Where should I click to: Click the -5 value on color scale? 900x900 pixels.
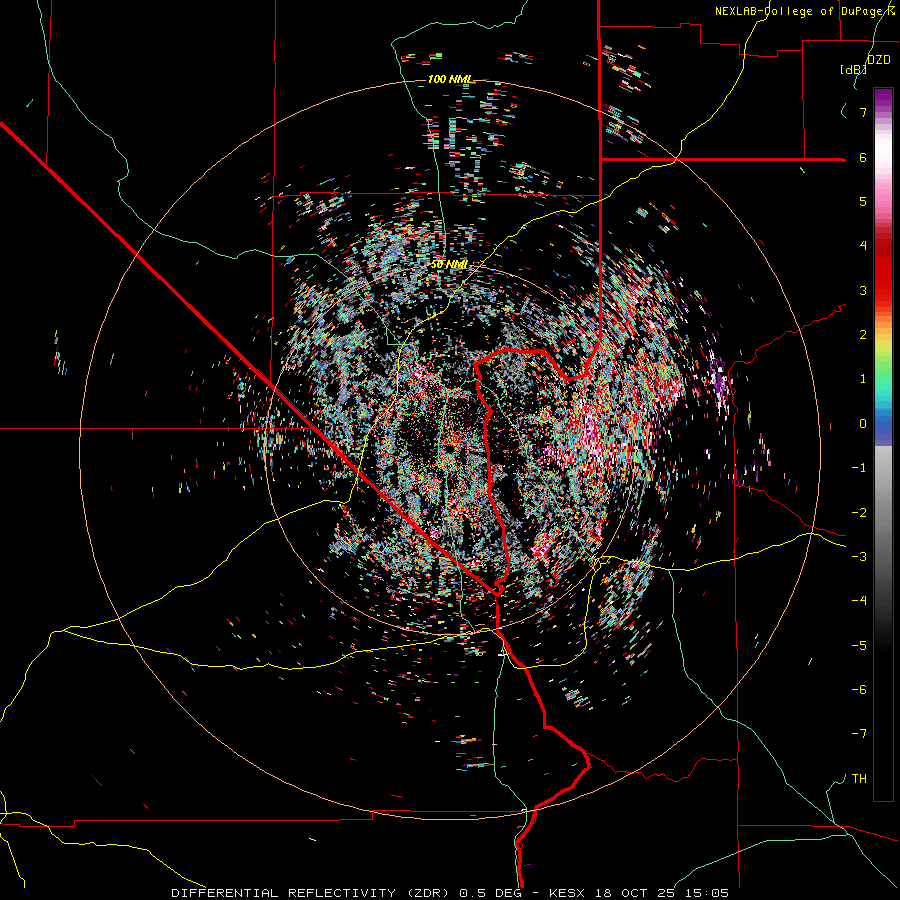859,646
